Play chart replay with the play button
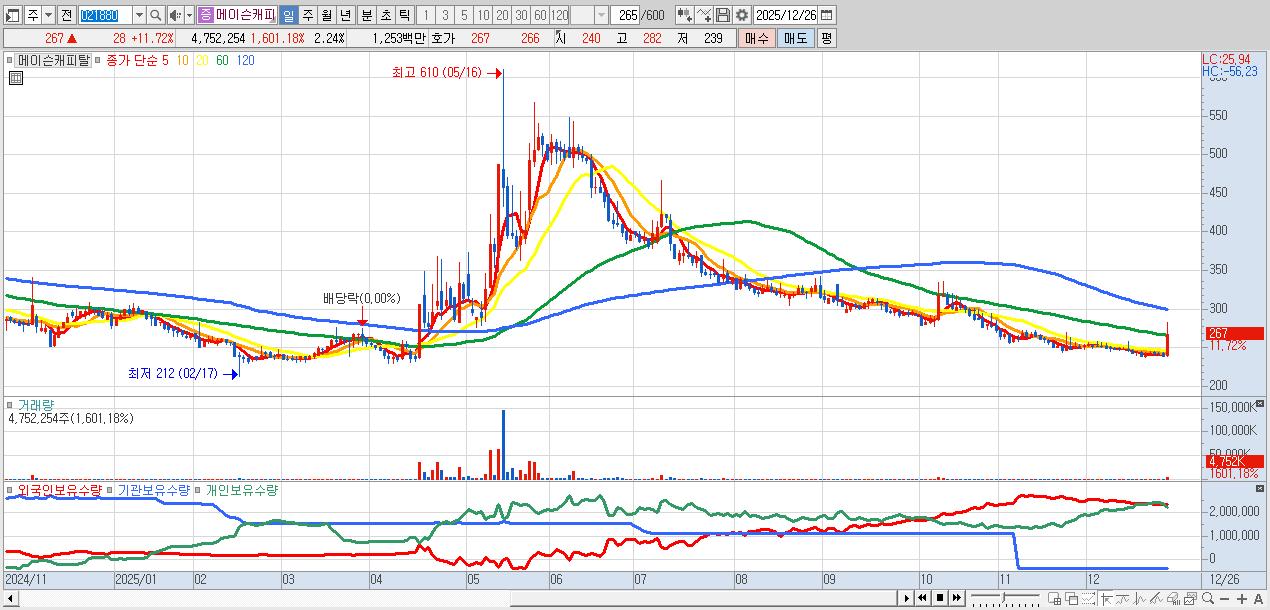Viewport: 1270px width, 610px height. [x=907, y=598]
